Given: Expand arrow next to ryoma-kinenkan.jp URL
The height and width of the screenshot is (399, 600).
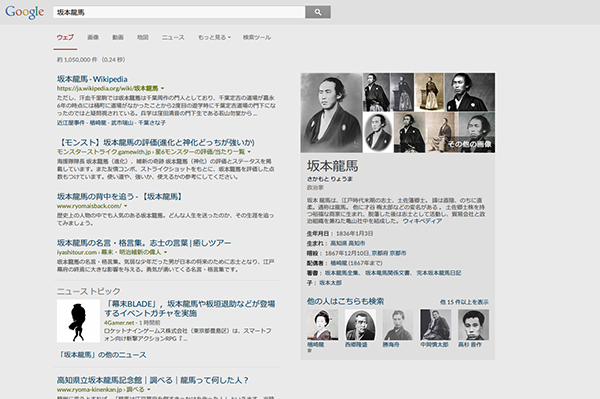Looking at the screenshot, I should click(148, 390).
